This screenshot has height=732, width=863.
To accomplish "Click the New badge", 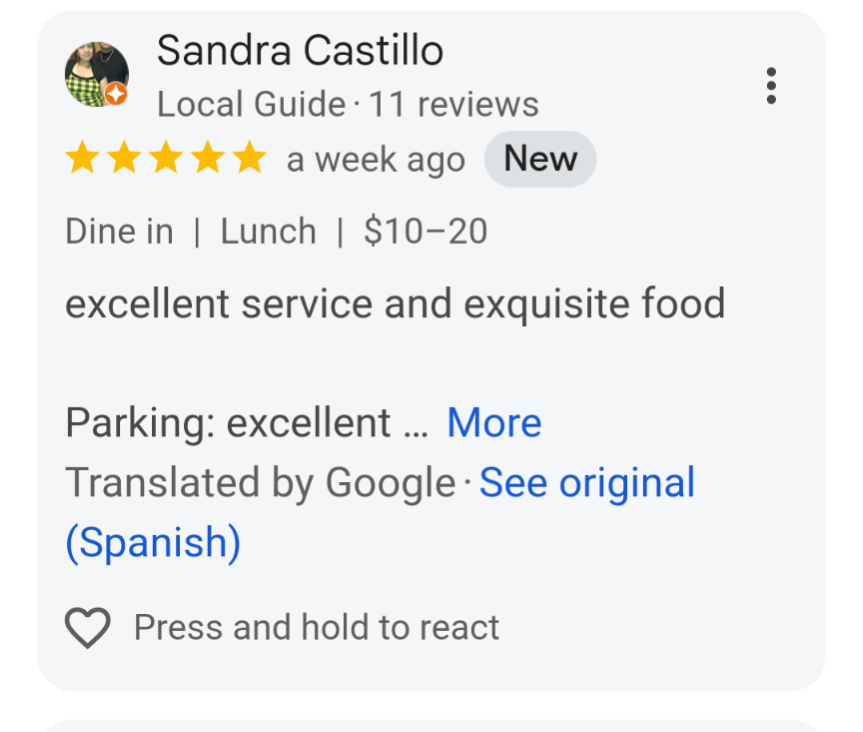I will 540,159.
